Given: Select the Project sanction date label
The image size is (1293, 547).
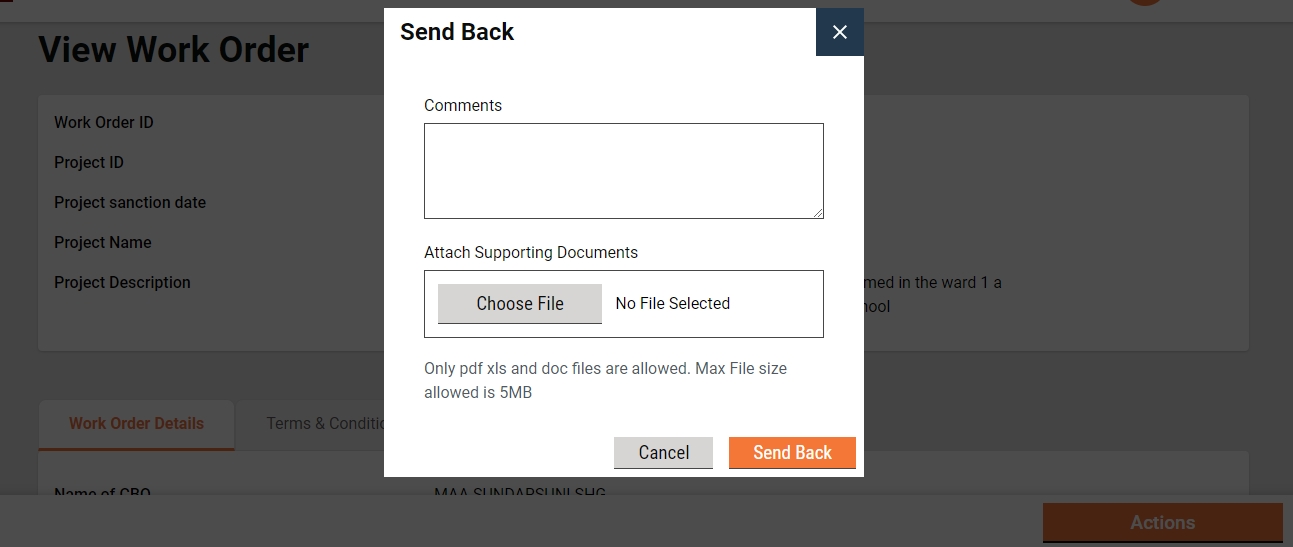Looking at the screenshot, I should 130,203.
